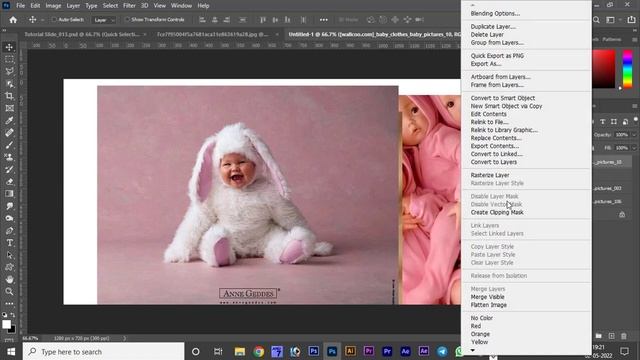The height and width of the screenshot is (360, 640).
Task: Select the Brush tool
Action: [x=9, y=145]
